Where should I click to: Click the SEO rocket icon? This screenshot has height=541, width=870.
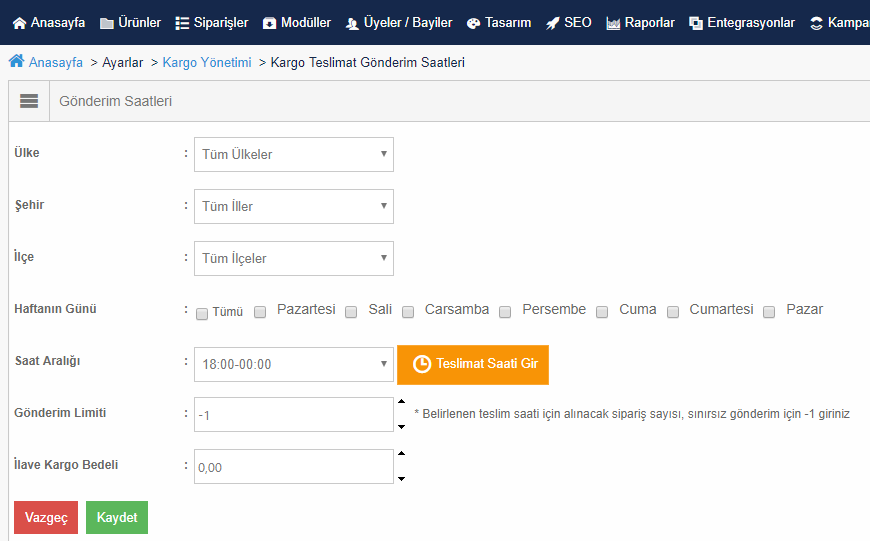553,23
